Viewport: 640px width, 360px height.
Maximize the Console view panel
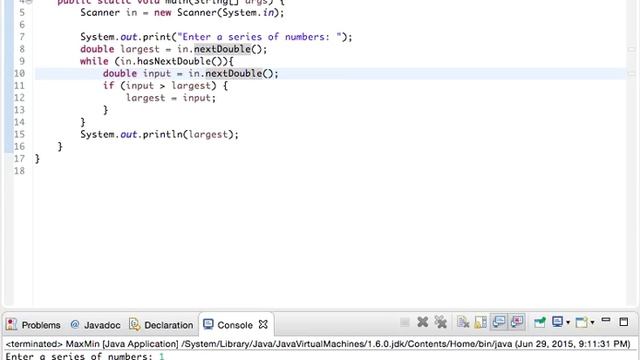624,322
